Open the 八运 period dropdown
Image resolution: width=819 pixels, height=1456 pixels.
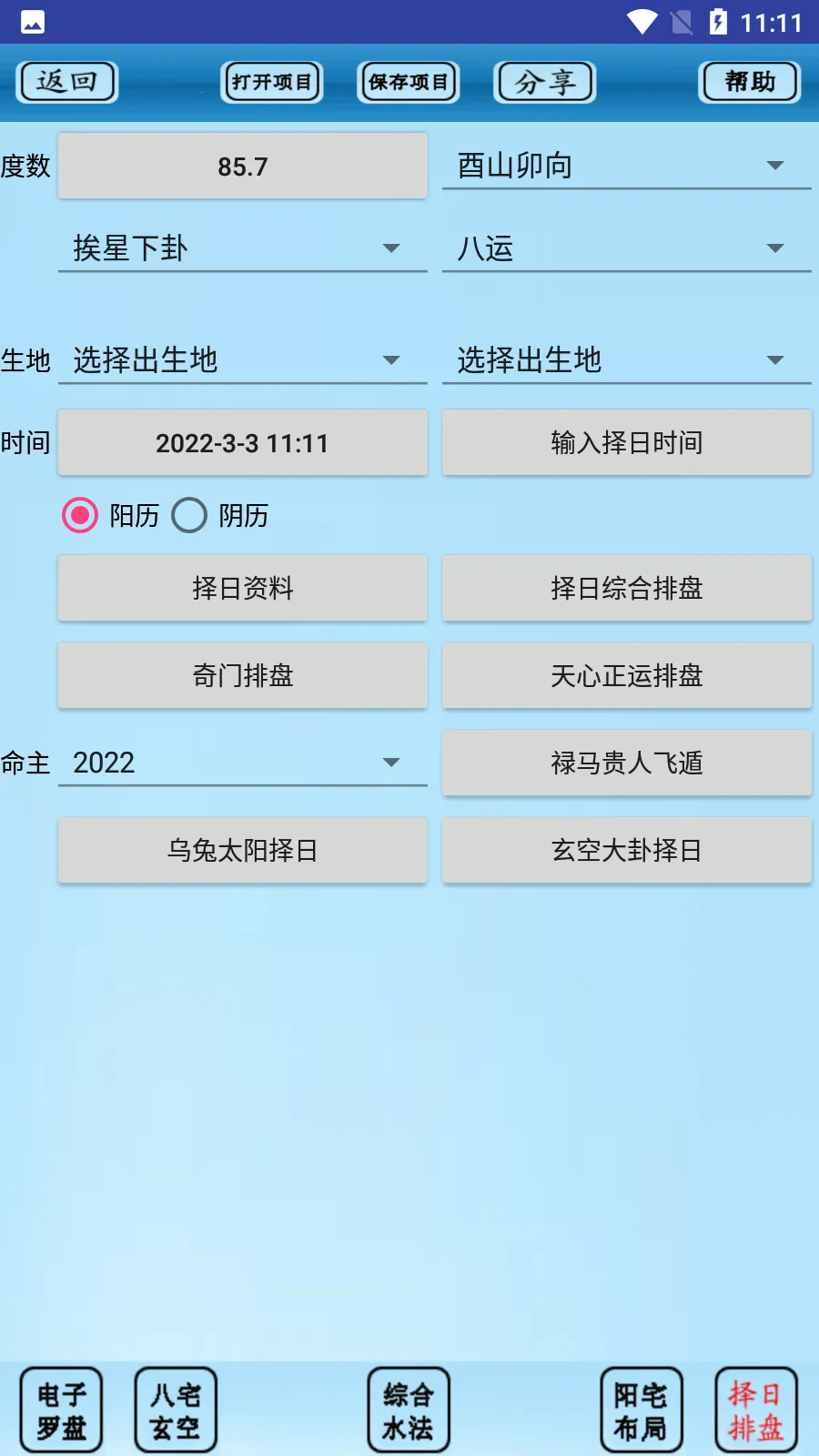click(626, 248)
